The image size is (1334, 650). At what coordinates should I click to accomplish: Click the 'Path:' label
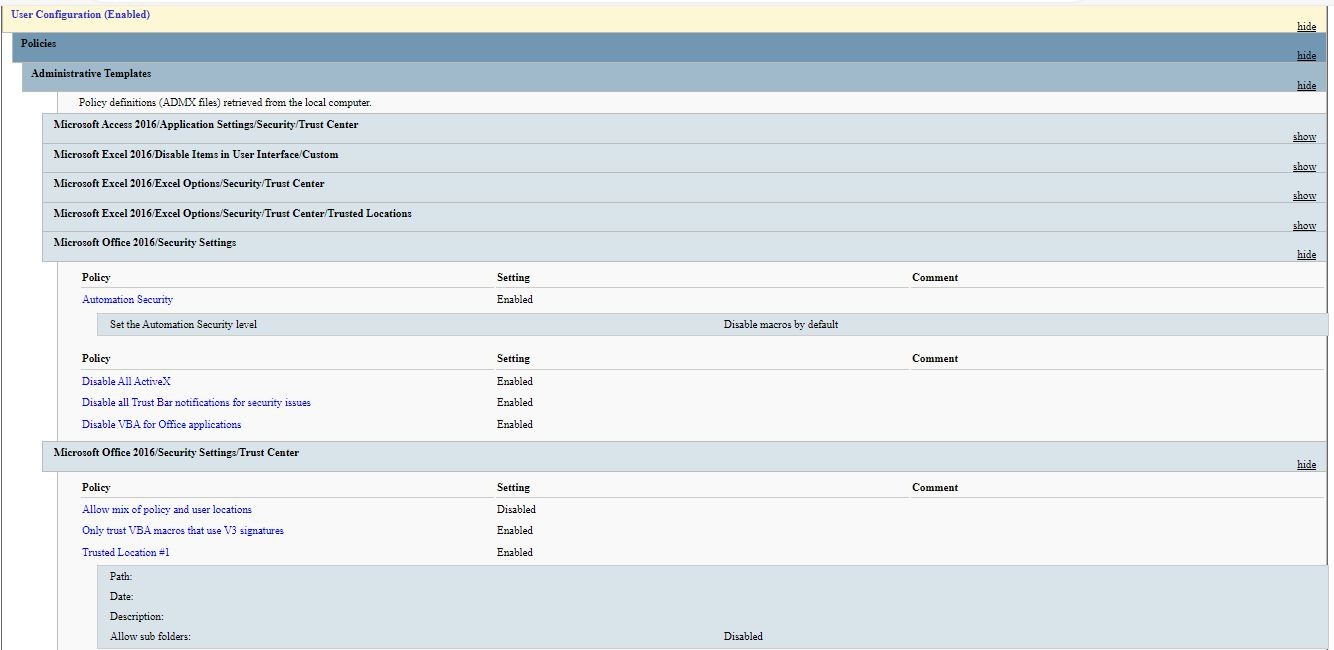121,577
